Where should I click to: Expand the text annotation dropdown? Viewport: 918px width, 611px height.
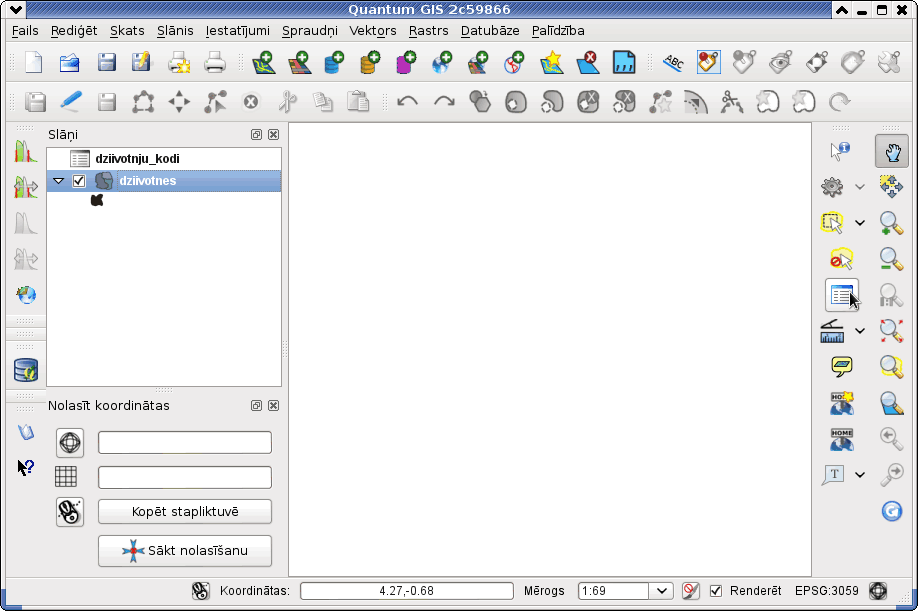click(859, 475)
